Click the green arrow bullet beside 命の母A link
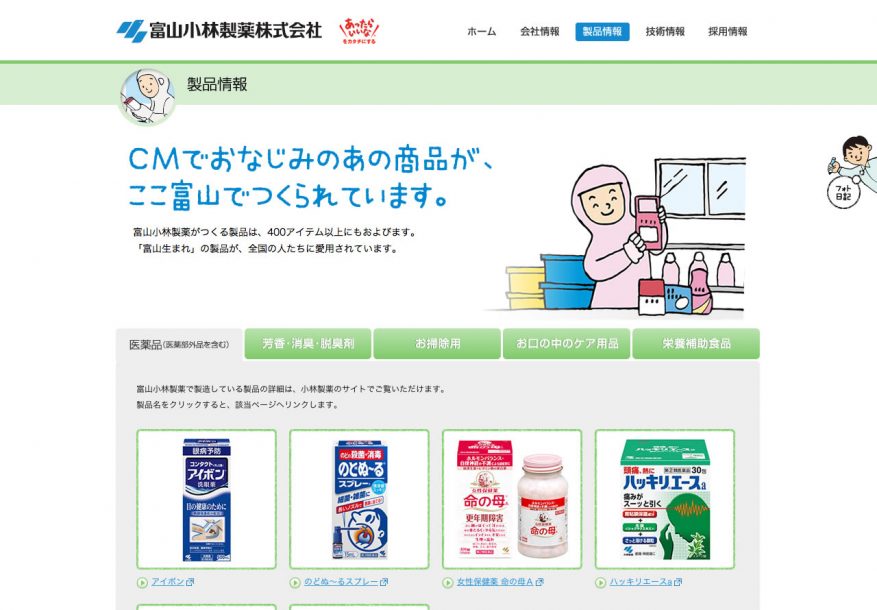 pos(447,583)
